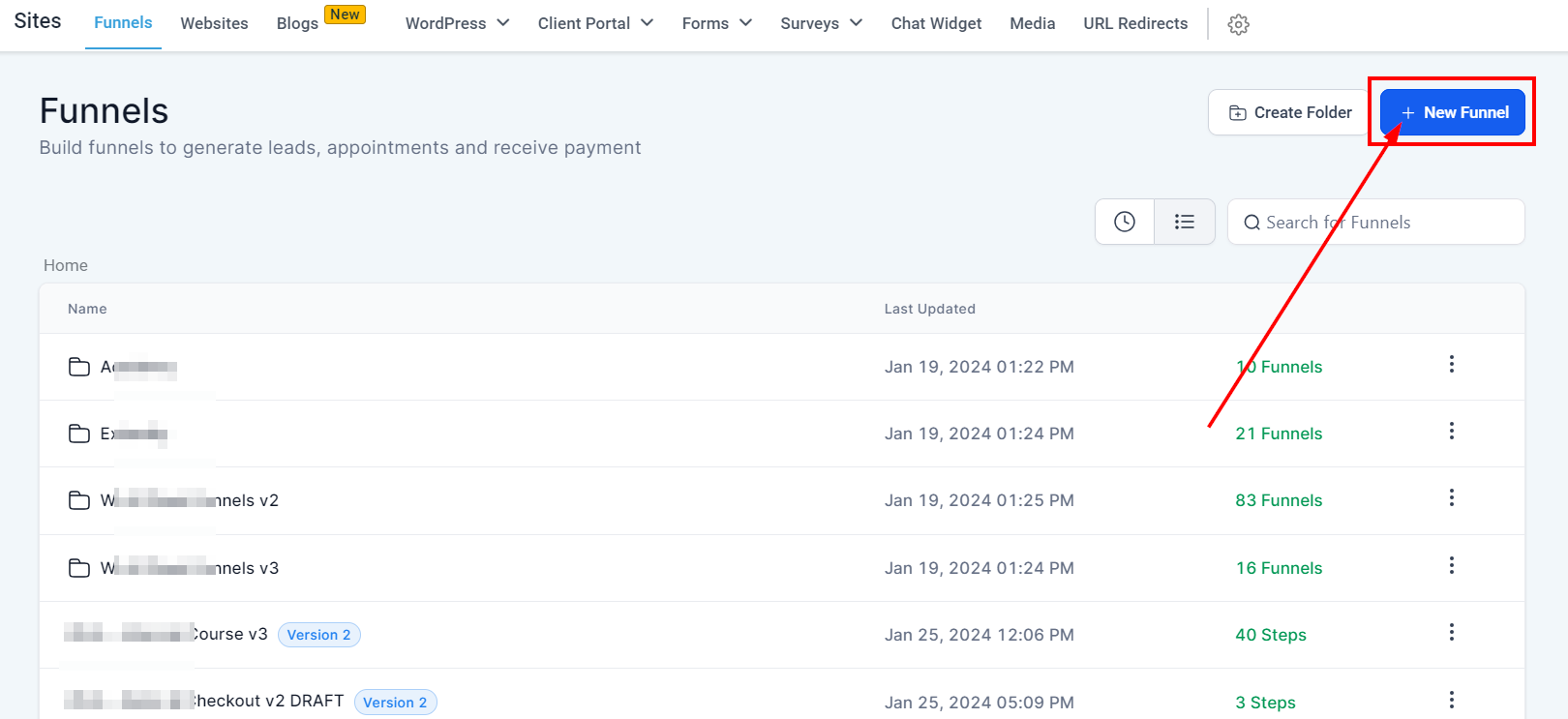
Task: Expand the Client Portal dropdown
Action: (595, 23)
